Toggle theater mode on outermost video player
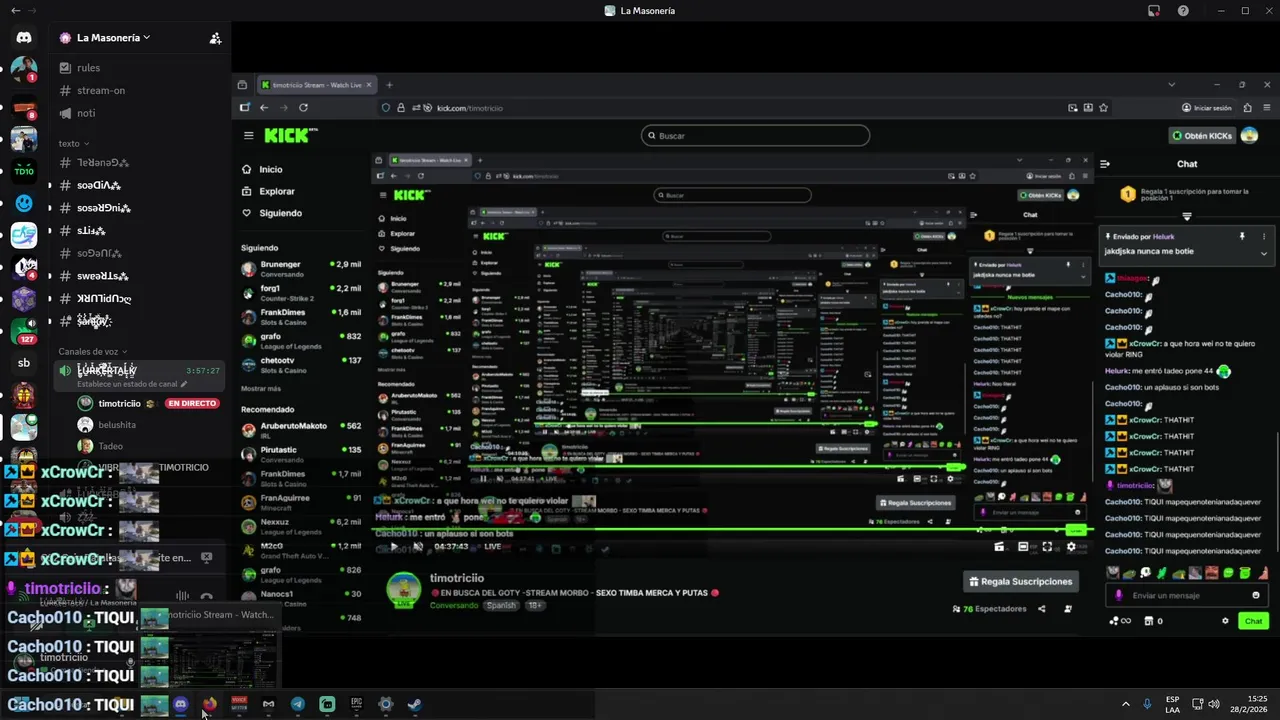Screen dimensions: 1280x720 click(1023, 547)
